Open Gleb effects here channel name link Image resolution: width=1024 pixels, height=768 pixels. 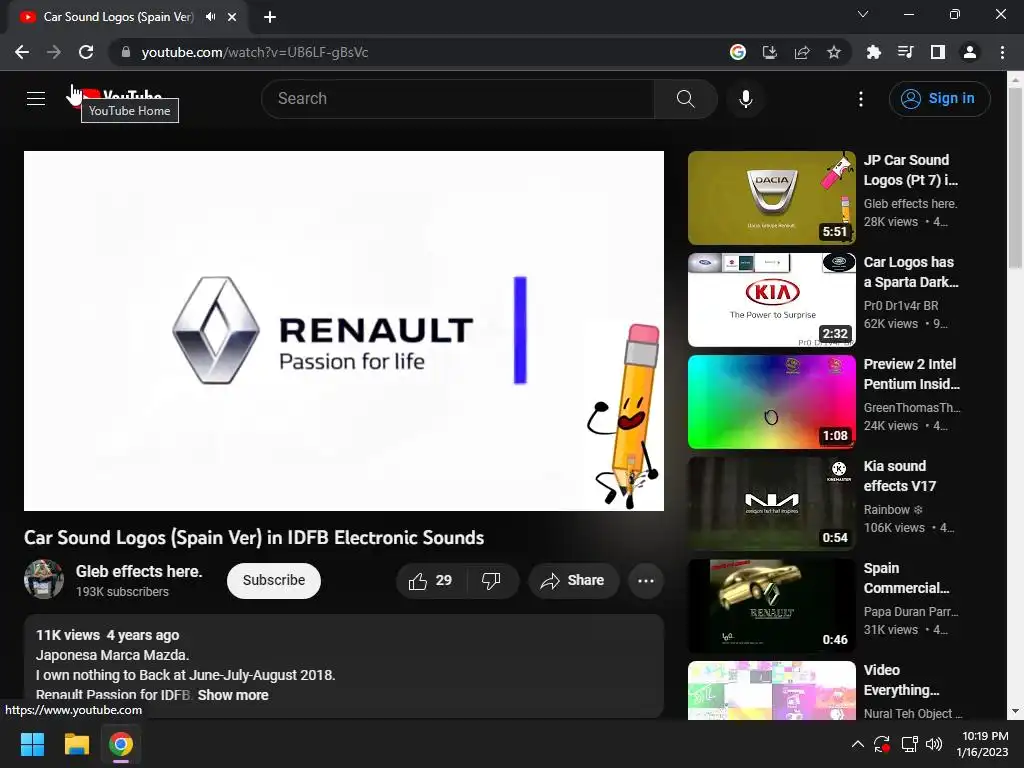coord(139,571)
